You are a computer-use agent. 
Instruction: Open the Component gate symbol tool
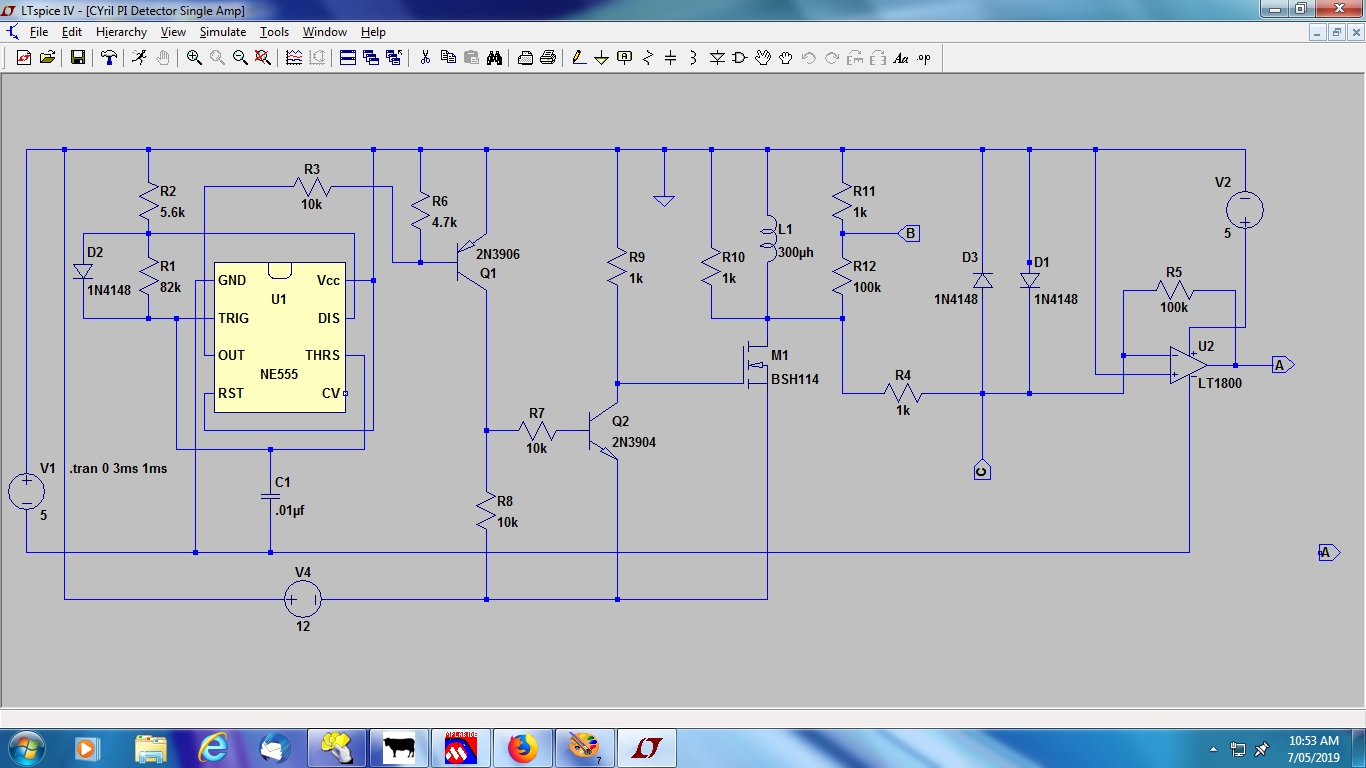740,58
